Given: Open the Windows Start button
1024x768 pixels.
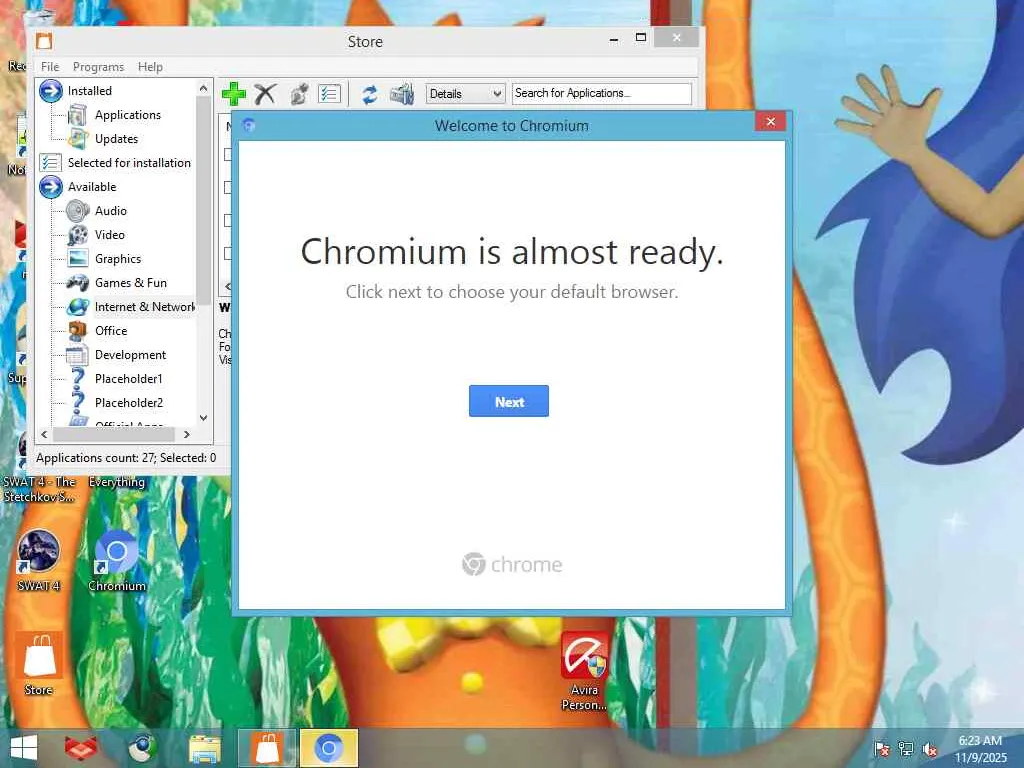Looking at the screenshot, I should [x=24, y=748].
